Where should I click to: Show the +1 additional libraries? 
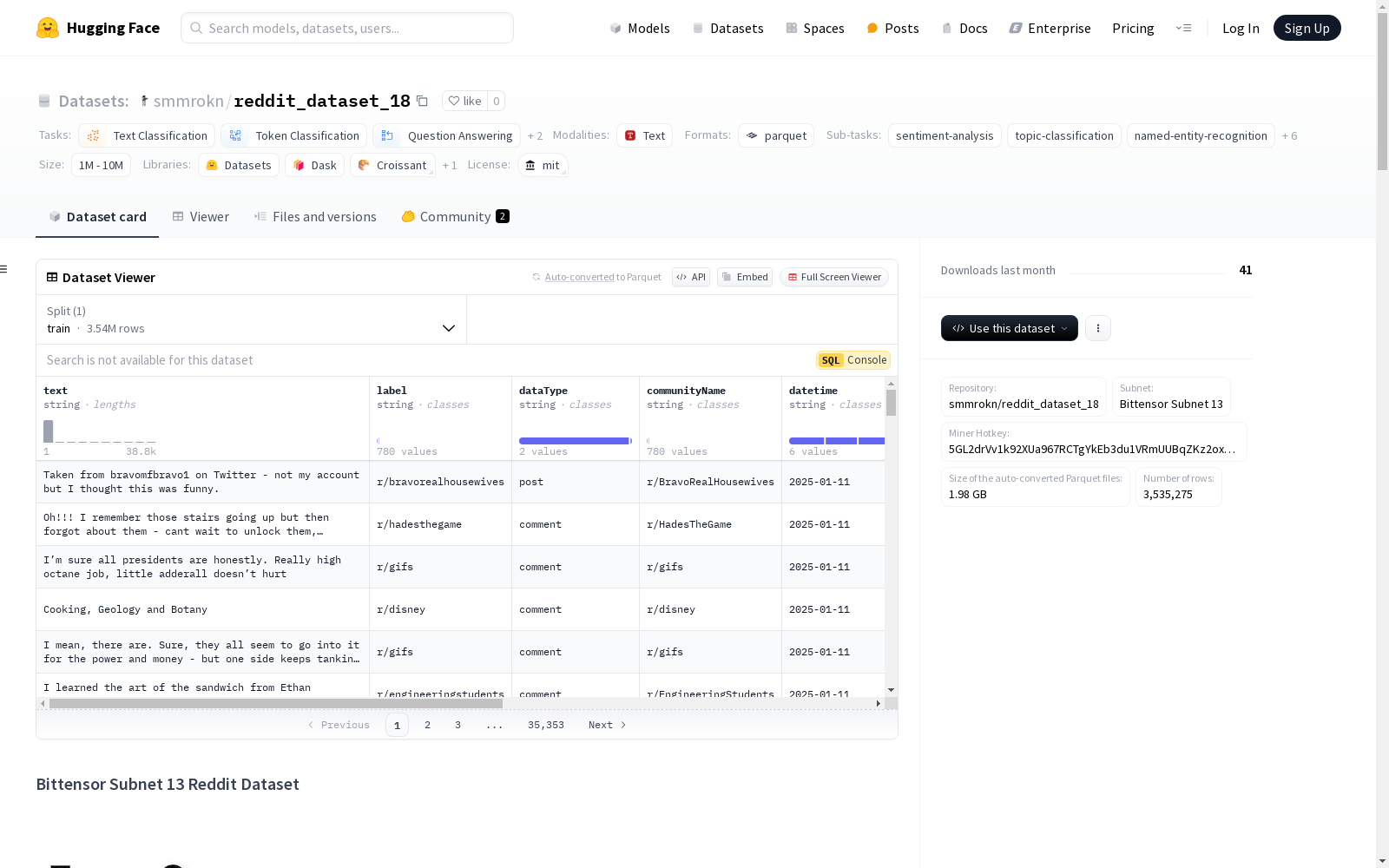450,165
